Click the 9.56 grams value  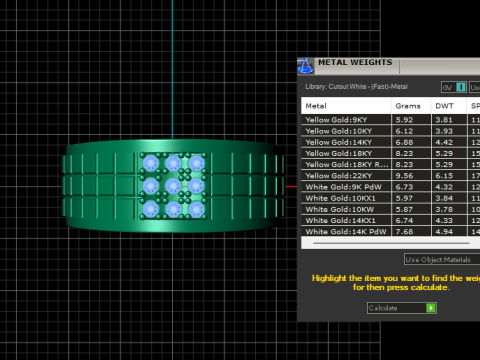(404, 176)
